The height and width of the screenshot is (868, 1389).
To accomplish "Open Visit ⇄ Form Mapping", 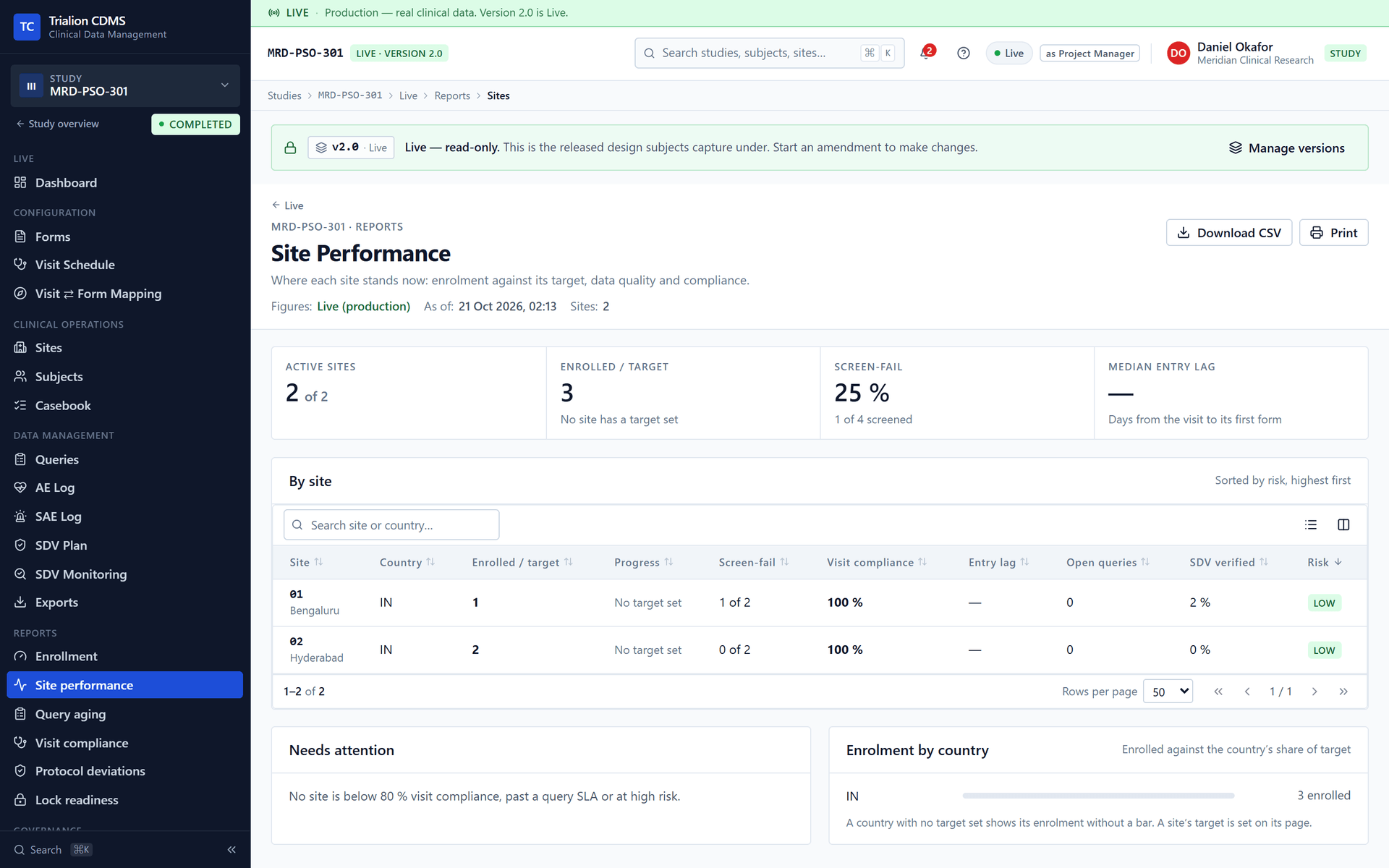I will (125, 294).
